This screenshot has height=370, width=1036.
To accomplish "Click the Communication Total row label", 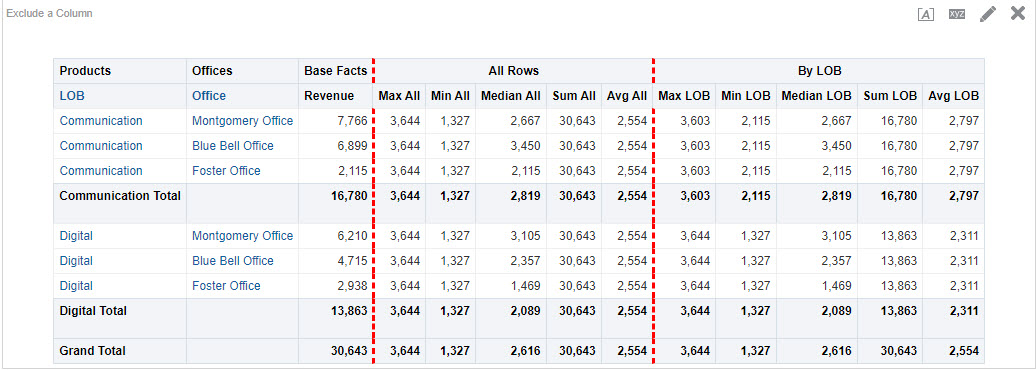I will tap(120, 196).
